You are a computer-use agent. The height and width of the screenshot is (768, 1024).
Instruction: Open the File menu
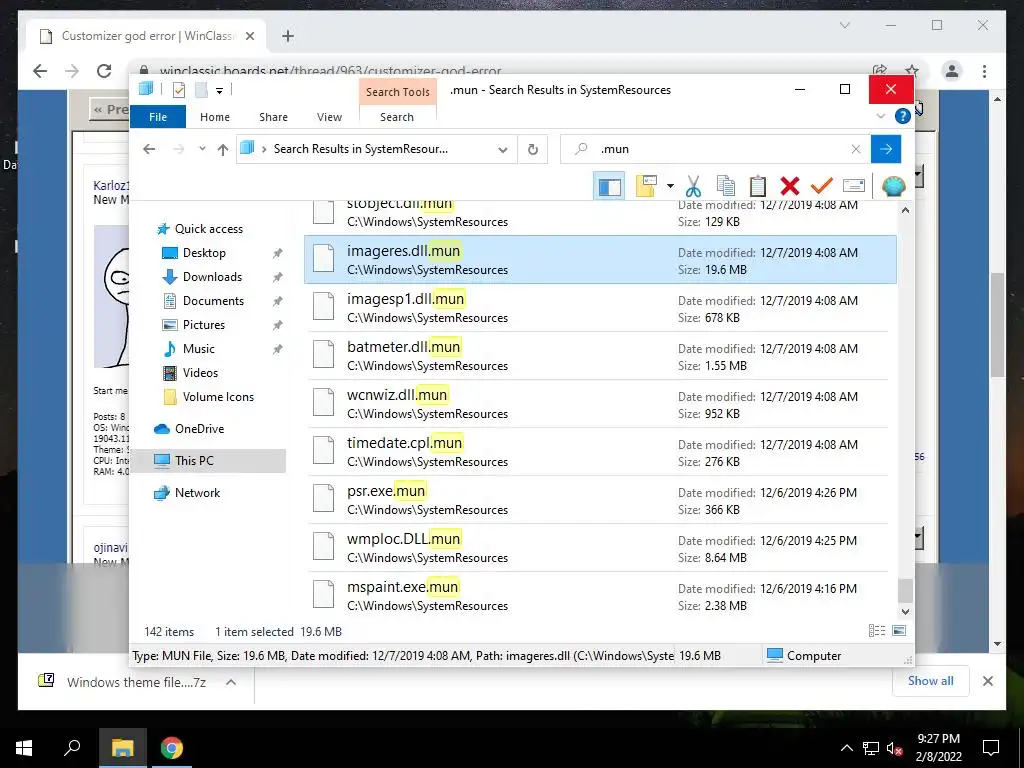[x=158, y=117]
